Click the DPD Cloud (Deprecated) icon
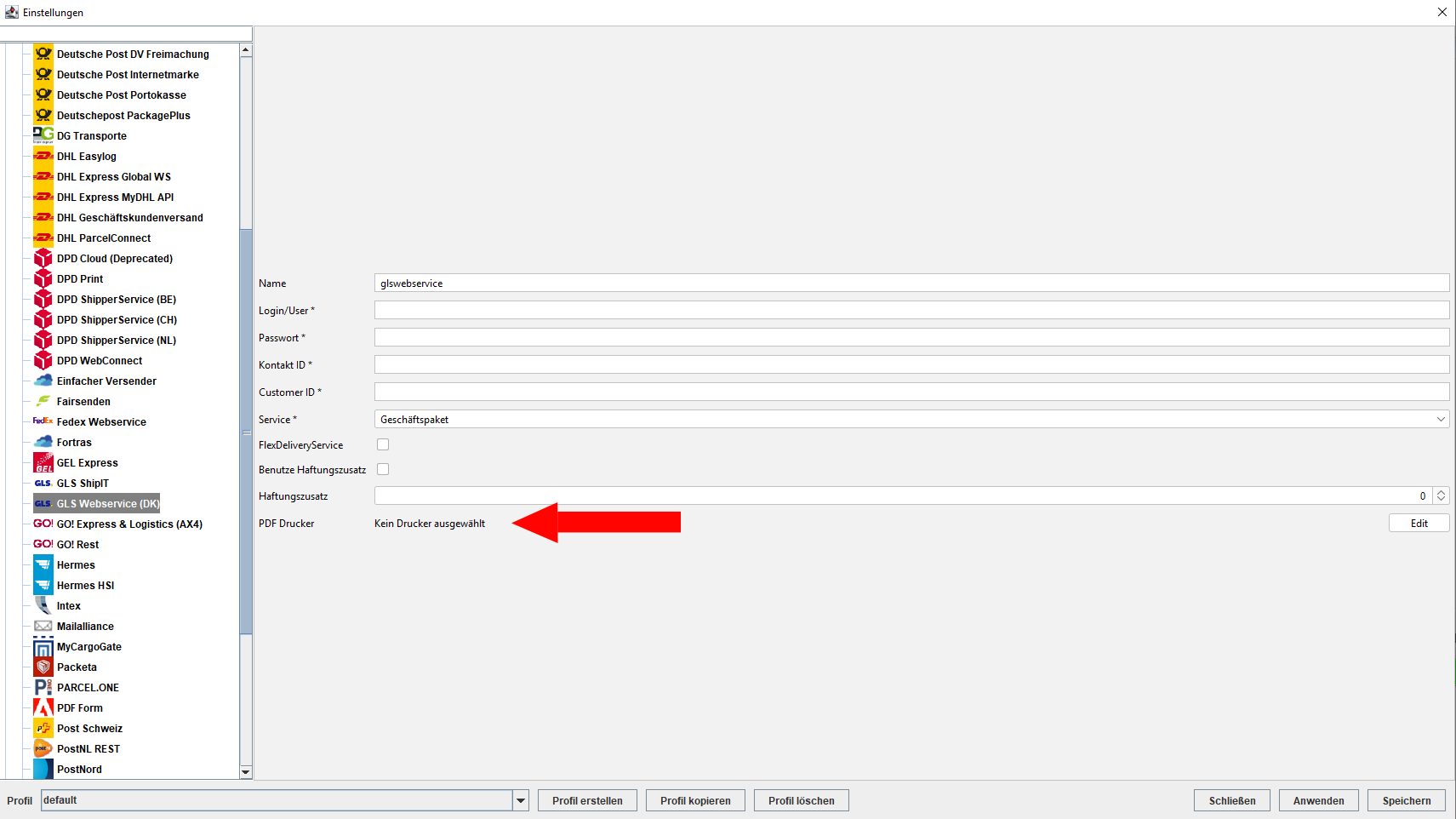Viewport: 1456px width, 819px height. tap(43, 258)
